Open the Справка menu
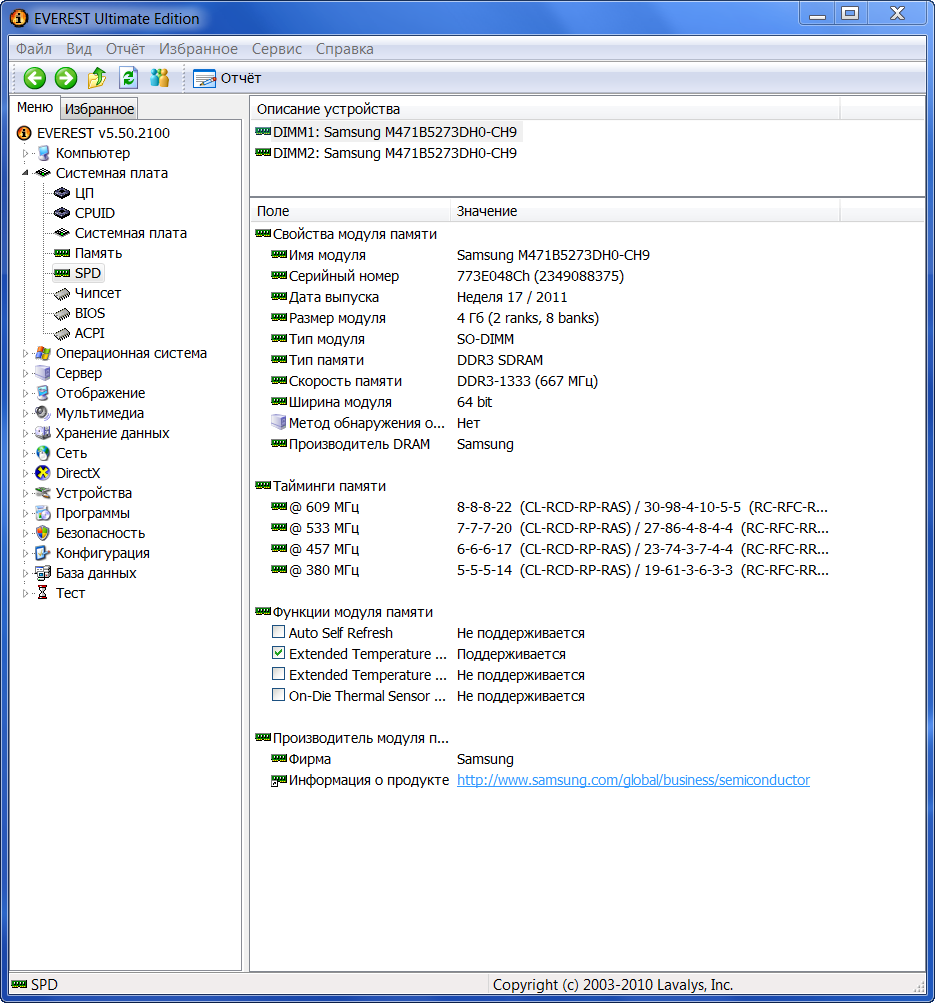Viewport: 935px width, 1003px height. (x=345, y=49)
